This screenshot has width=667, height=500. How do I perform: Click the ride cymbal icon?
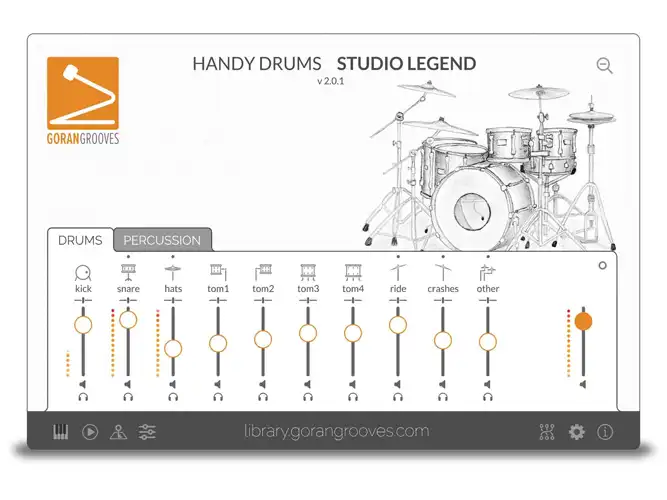(x=398, y=272)
